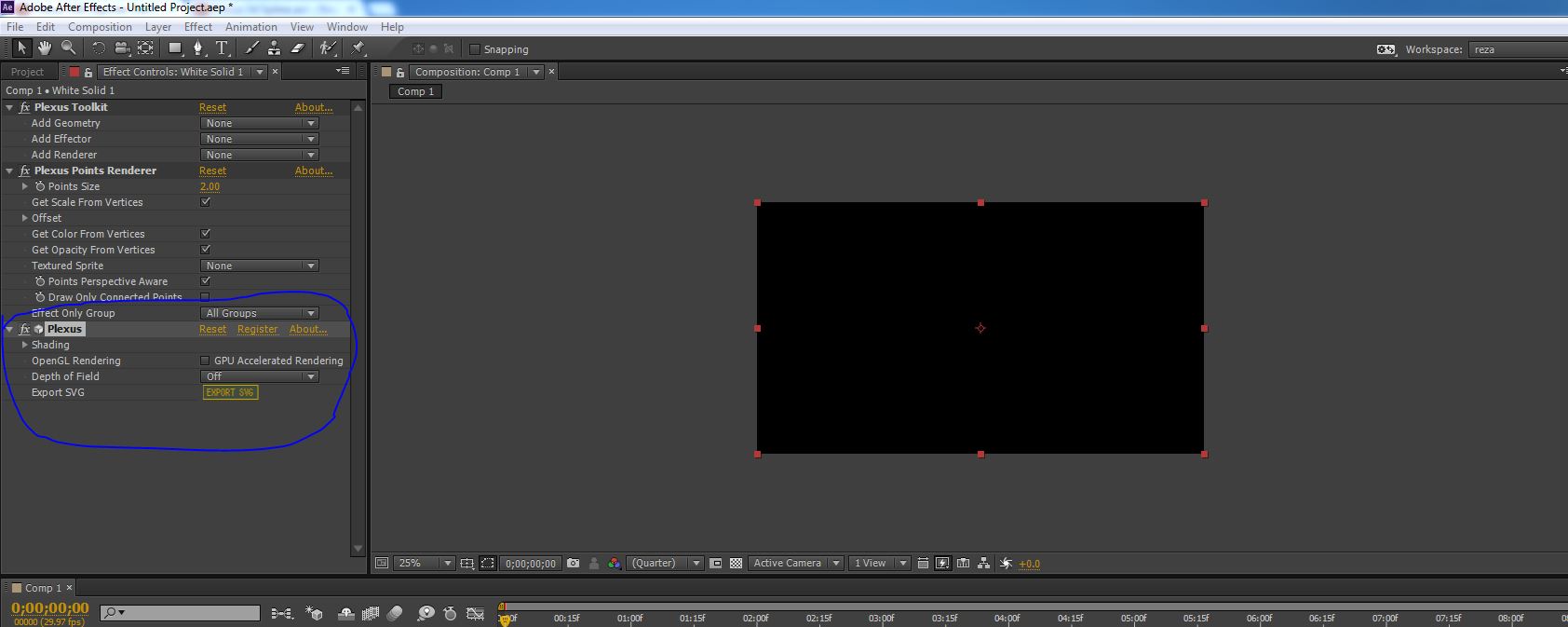The image size is (1568, 627).
Task: Toggle the Effect Controls panel lock
Action: click(x=88, y=72)
